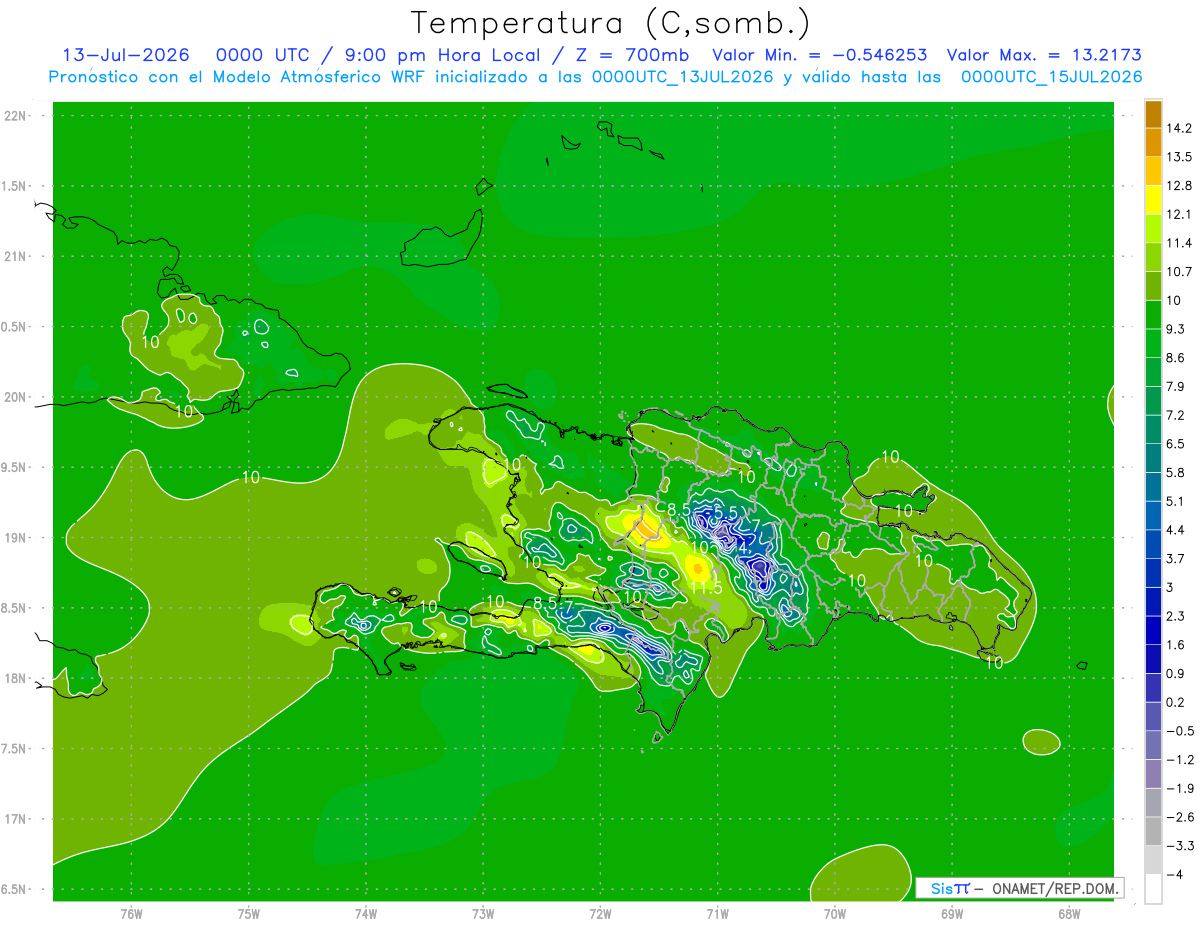Click dark blue swatch between 1.6 and 2.3
Viewport: 1200px width, 927px height.
(x=1153, y=631)
